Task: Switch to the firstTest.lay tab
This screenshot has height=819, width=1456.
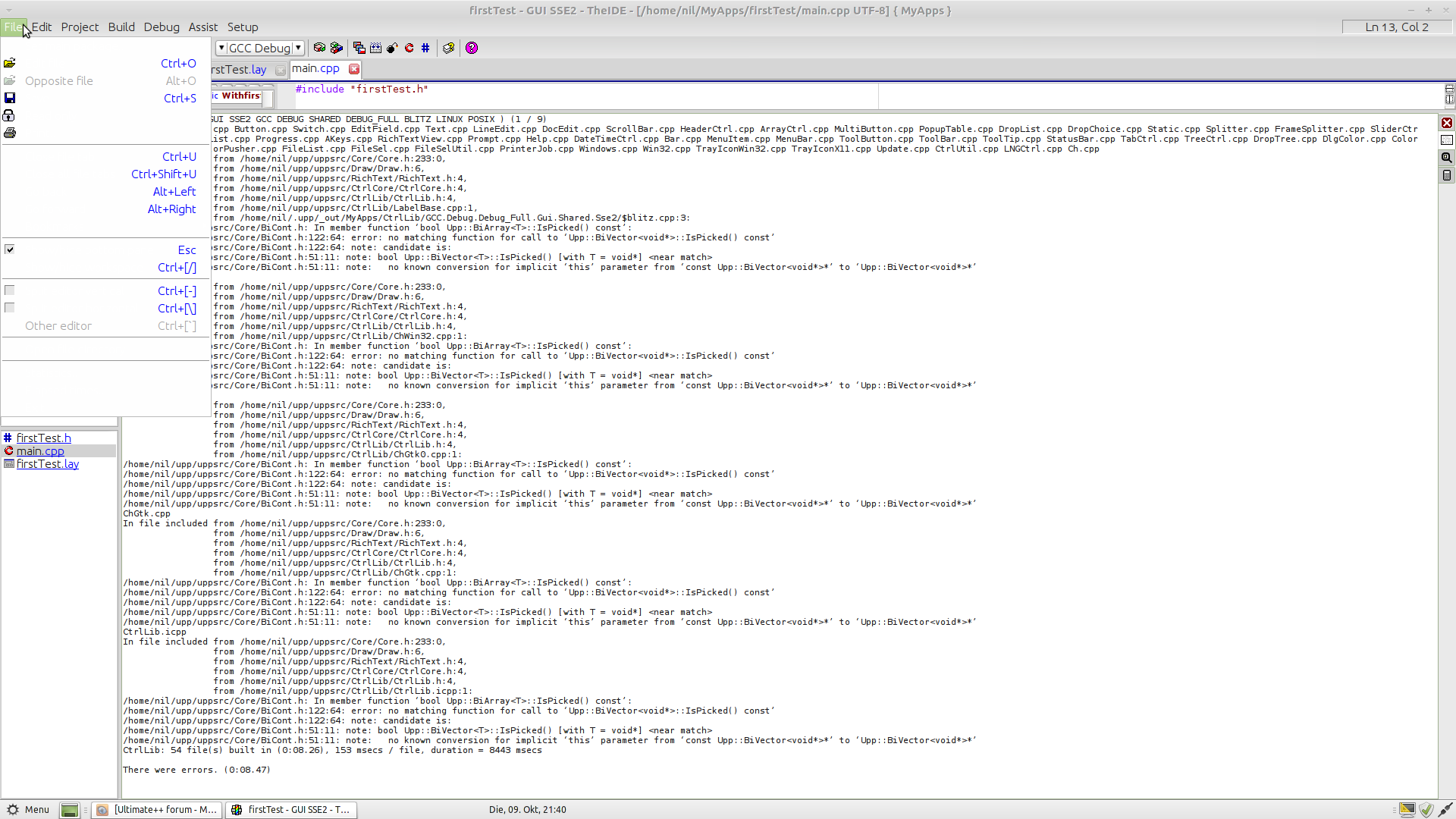Action: click(240, 69)
